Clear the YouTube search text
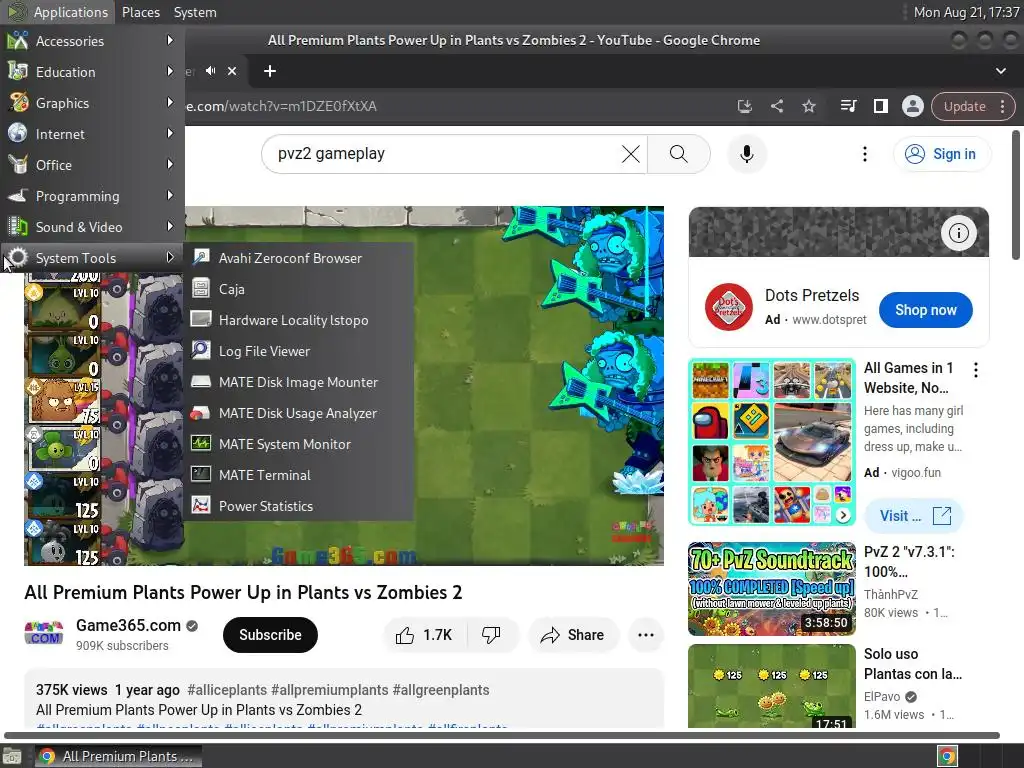This screenshot has width=1024, height=768. tap(631, 153)
